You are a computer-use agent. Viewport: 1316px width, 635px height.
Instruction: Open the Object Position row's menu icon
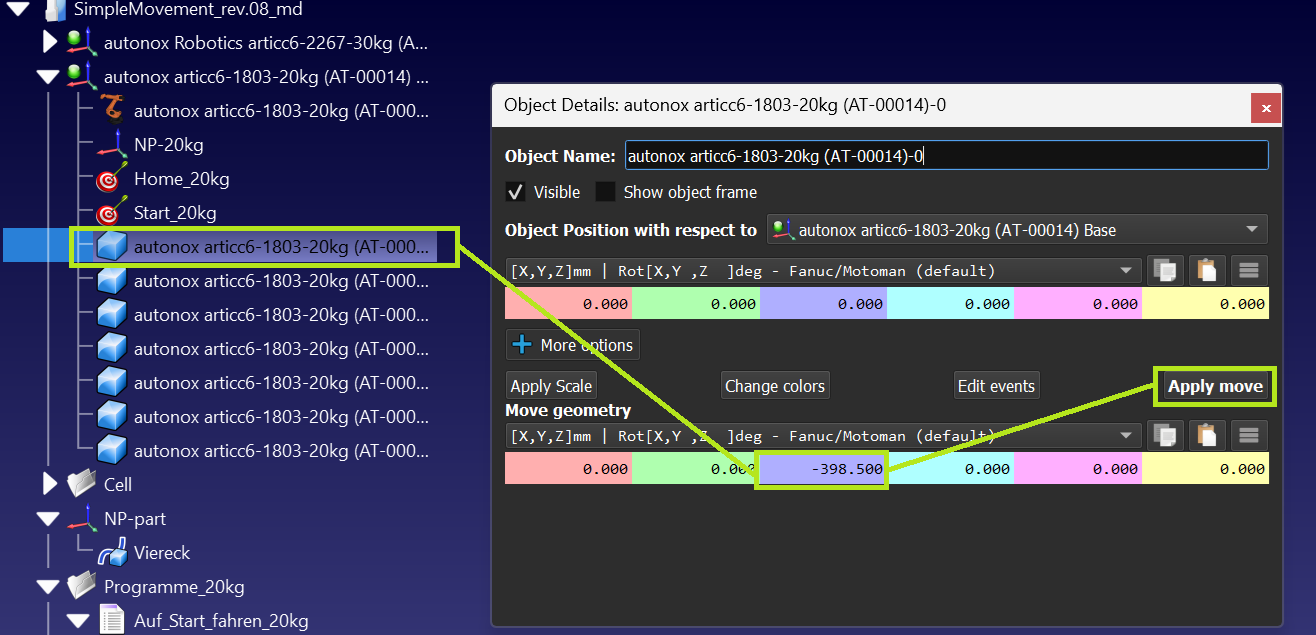tap(1248, 270)
